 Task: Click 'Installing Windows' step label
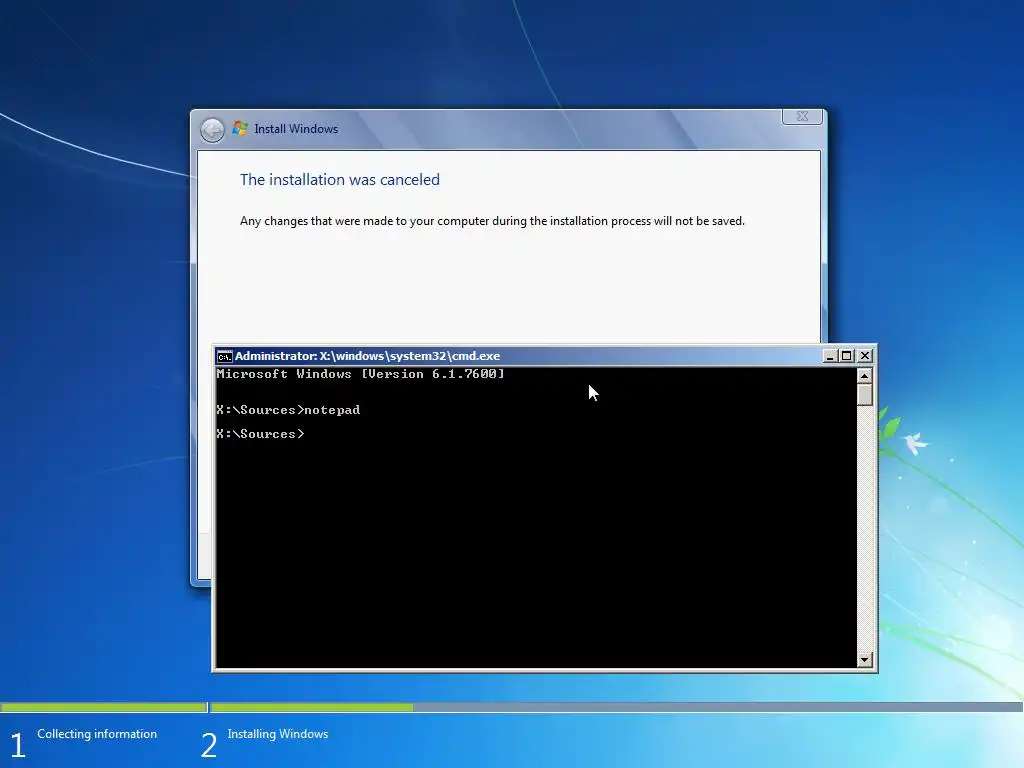click(278, 734)
